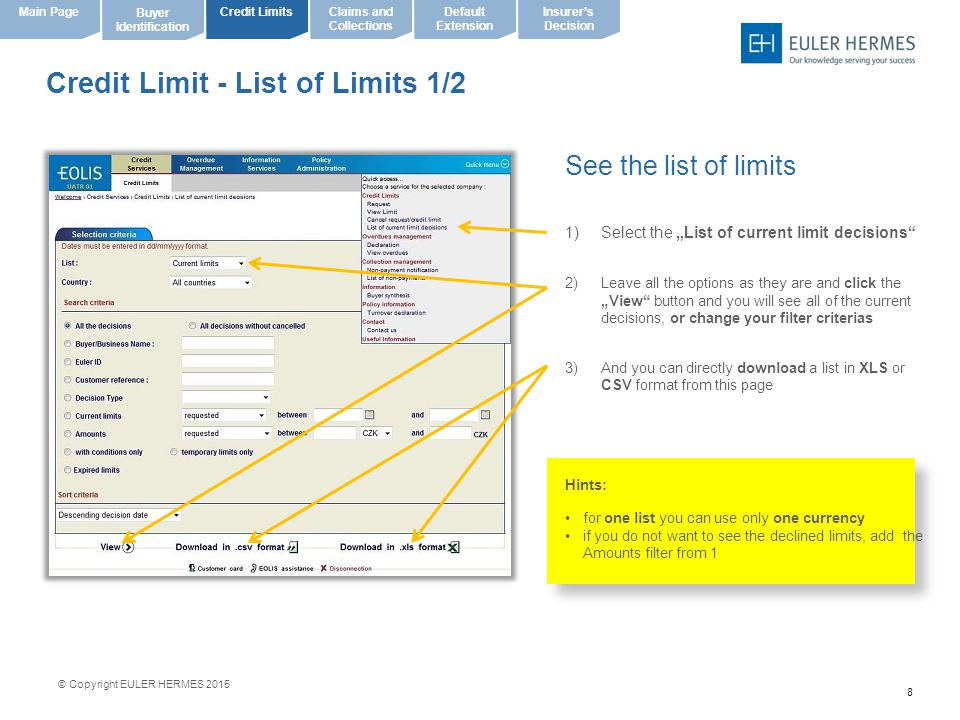960x720 pixels.
Task: Open Insurer's Decision tab
Action: click(568, 18)
